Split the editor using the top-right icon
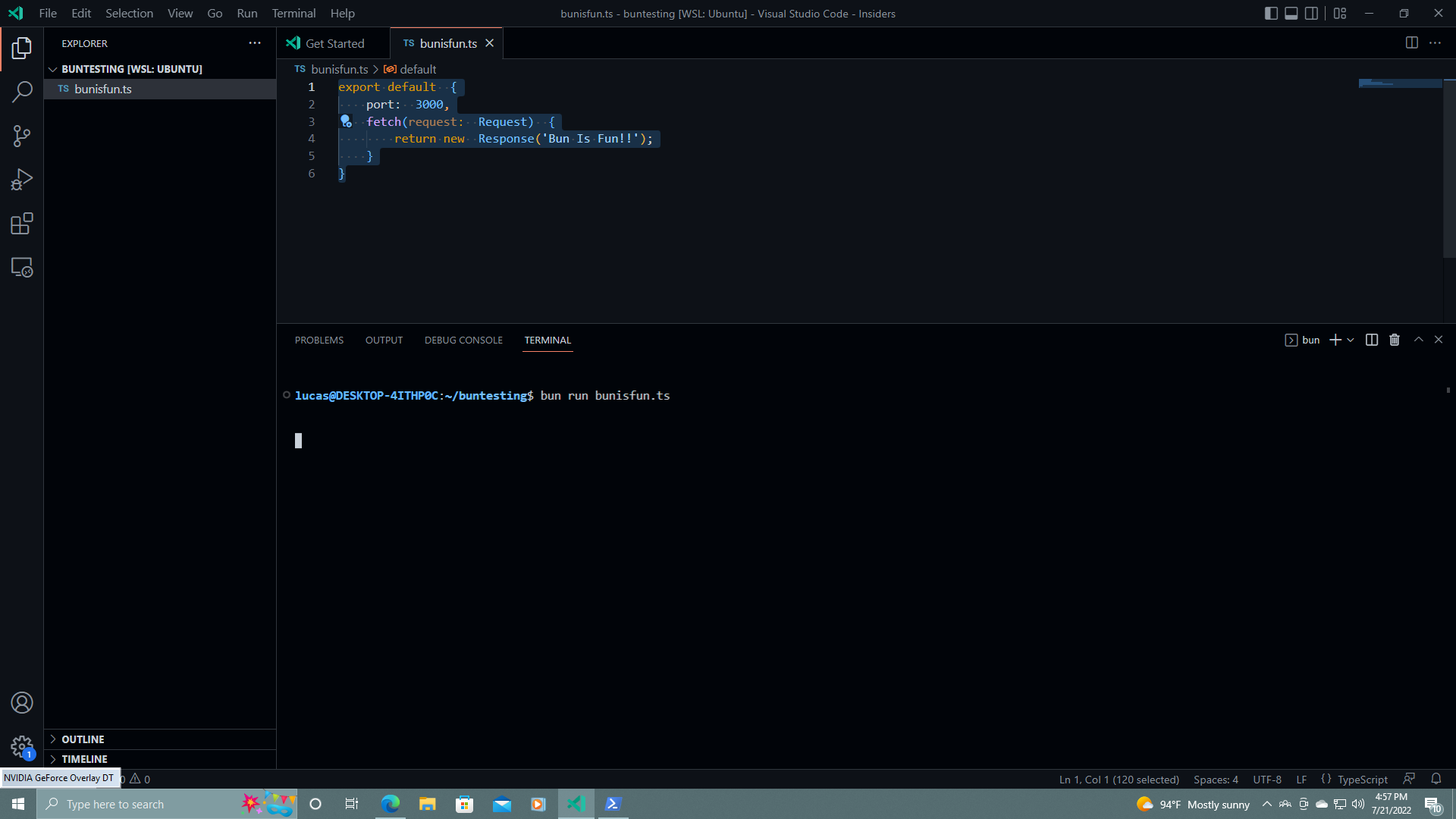Screen dimensions: 1456x819 click(x=1412, y=42)
